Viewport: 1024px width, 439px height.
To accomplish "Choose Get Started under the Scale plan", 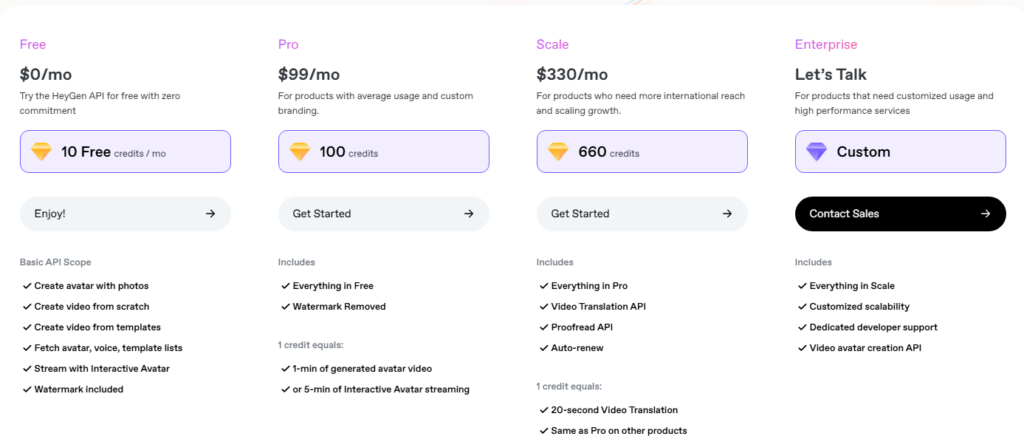I will point(642,214).
